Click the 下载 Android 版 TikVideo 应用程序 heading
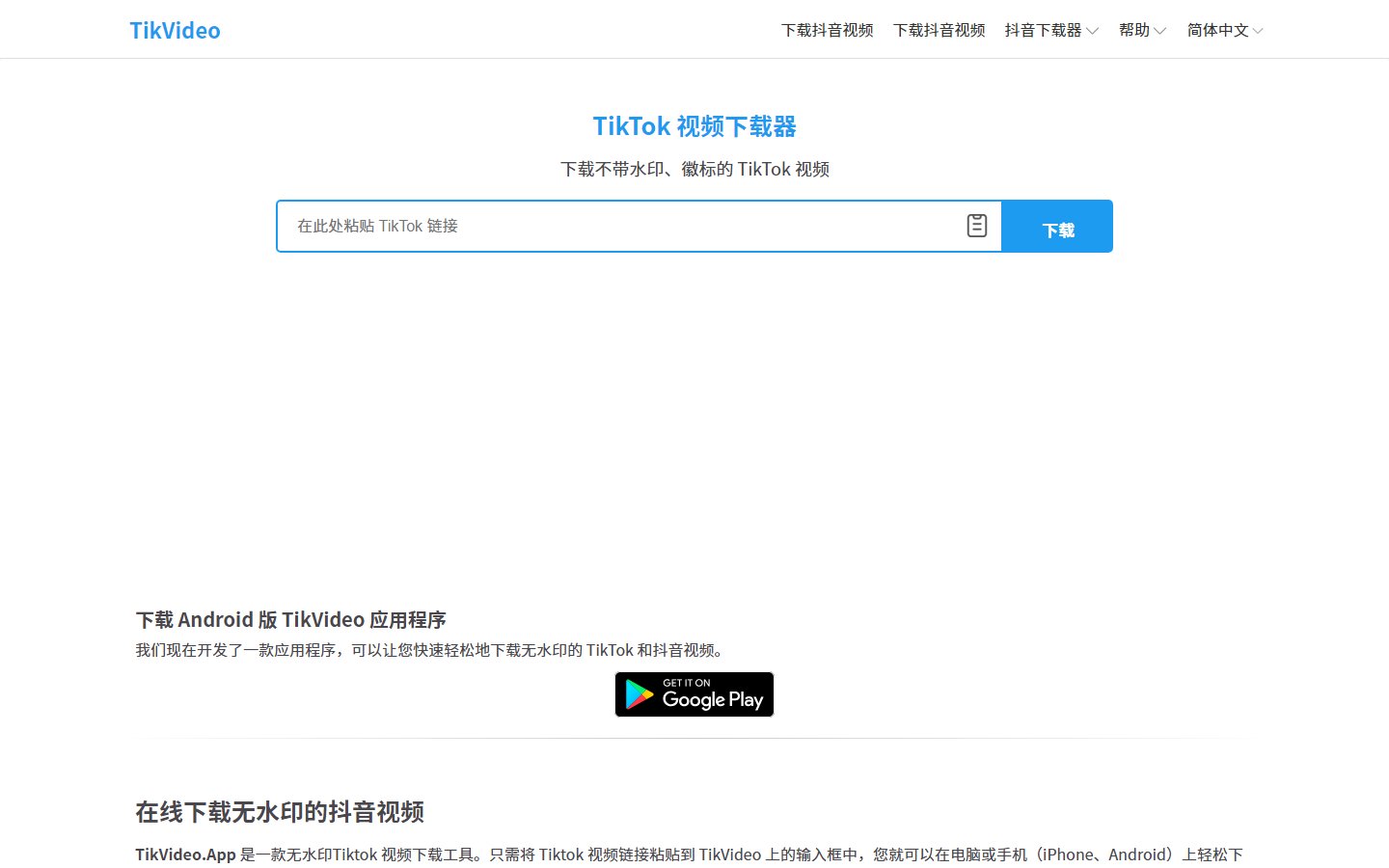 point(290,619)
